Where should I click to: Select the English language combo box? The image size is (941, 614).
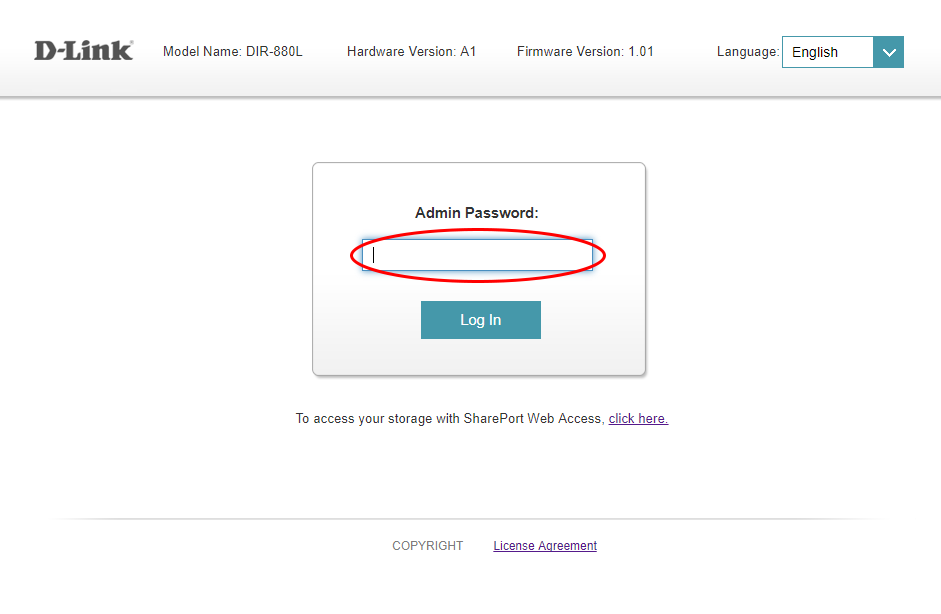pyautogui.click(x=843, y=52)
